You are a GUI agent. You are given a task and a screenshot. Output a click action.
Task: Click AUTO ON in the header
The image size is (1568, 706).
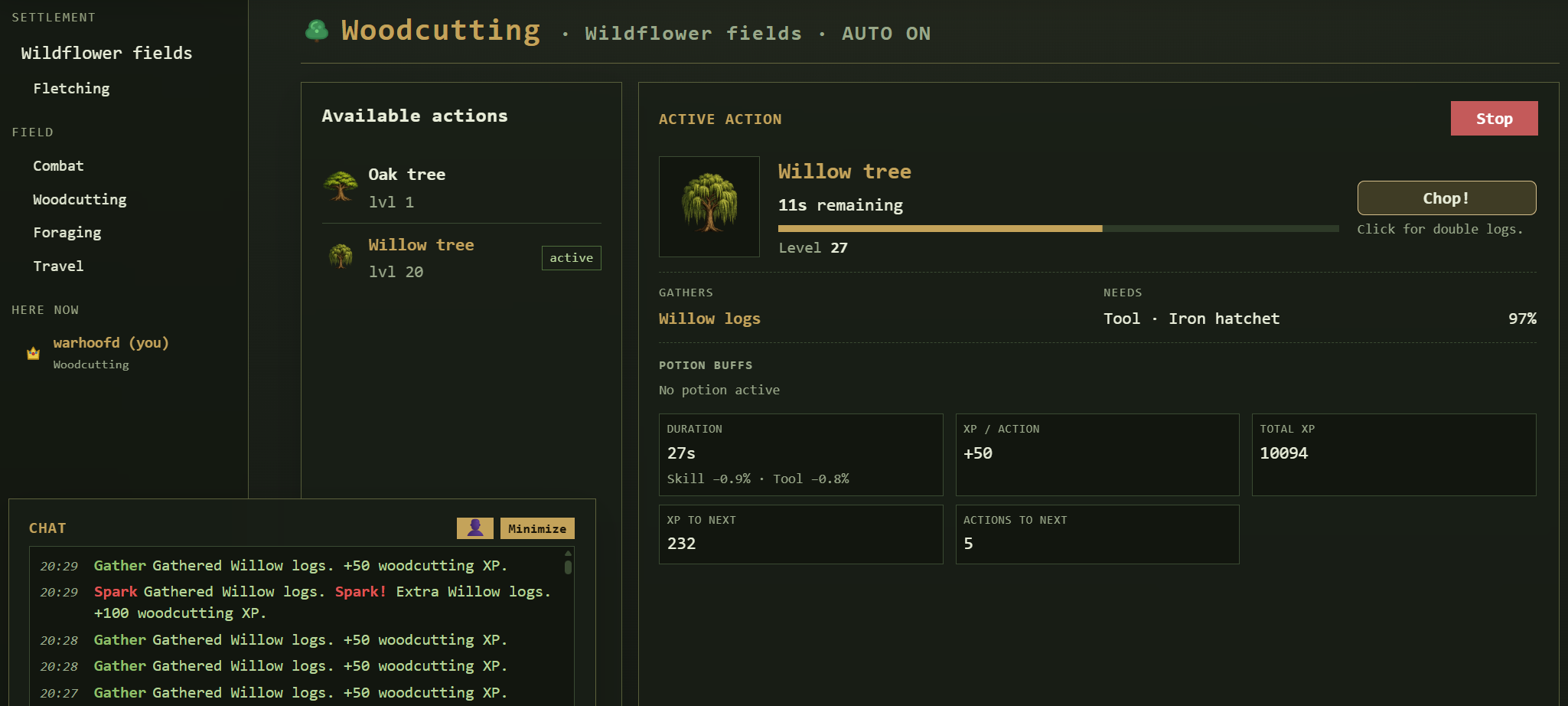pyautogui.click(x=886, y=34)
